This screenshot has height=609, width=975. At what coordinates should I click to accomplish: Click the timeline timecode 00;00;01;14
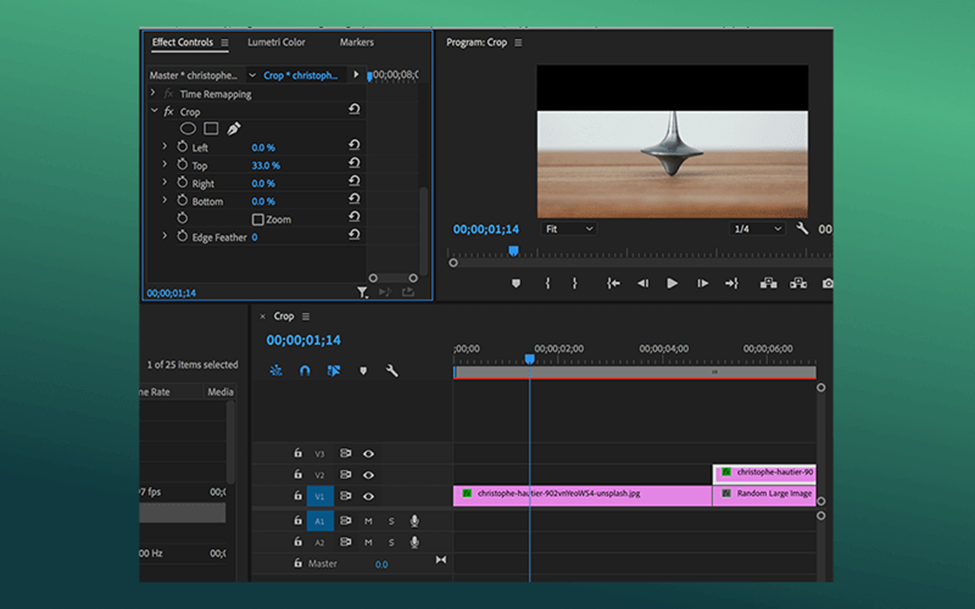(x=303, y=340)
